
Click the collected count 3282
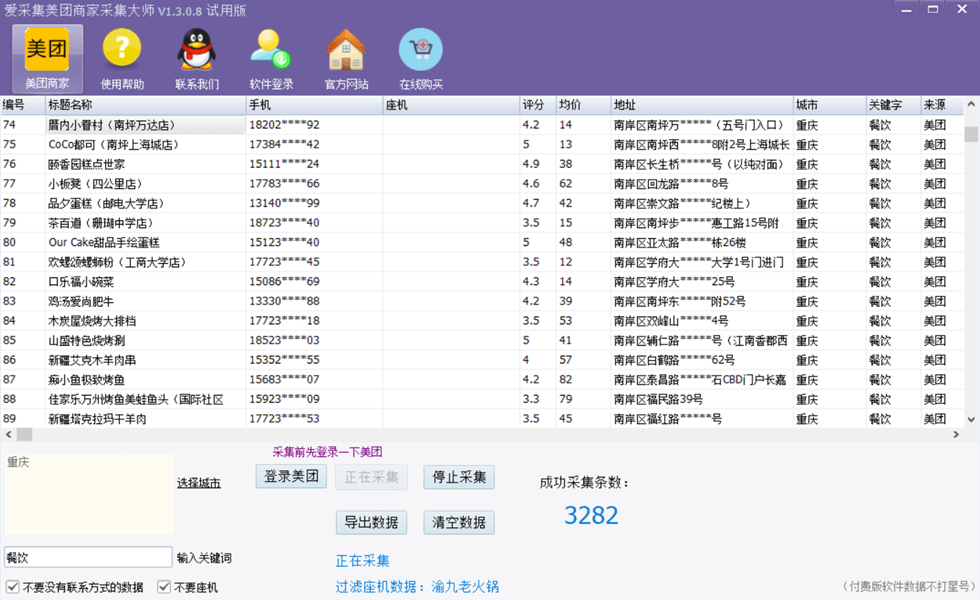pyautogui.click(x=591, y=516)
